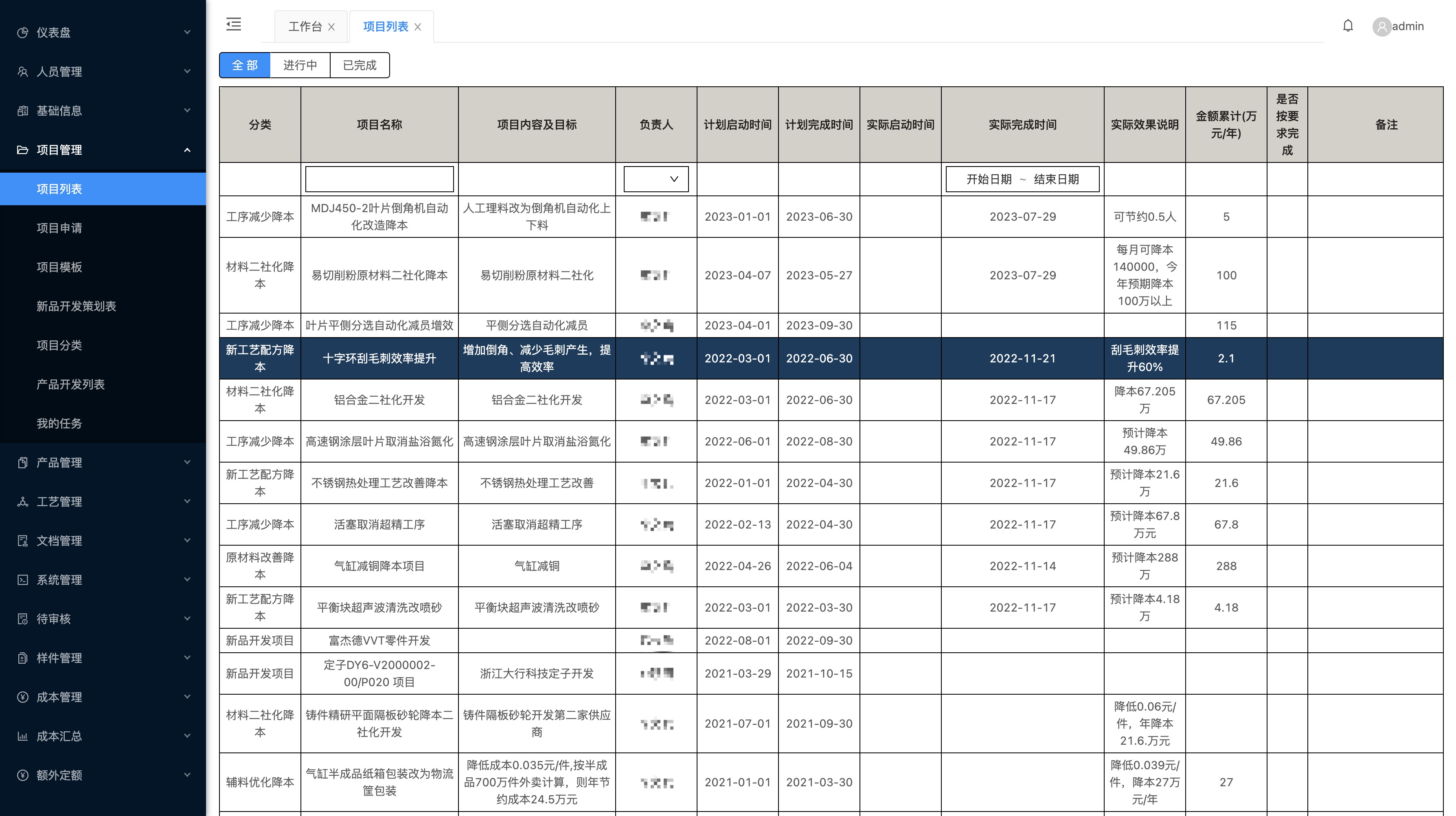
Task: Select the 定子DY6-V2000002-00/P020 项目 row
Action: pos(831,673)
